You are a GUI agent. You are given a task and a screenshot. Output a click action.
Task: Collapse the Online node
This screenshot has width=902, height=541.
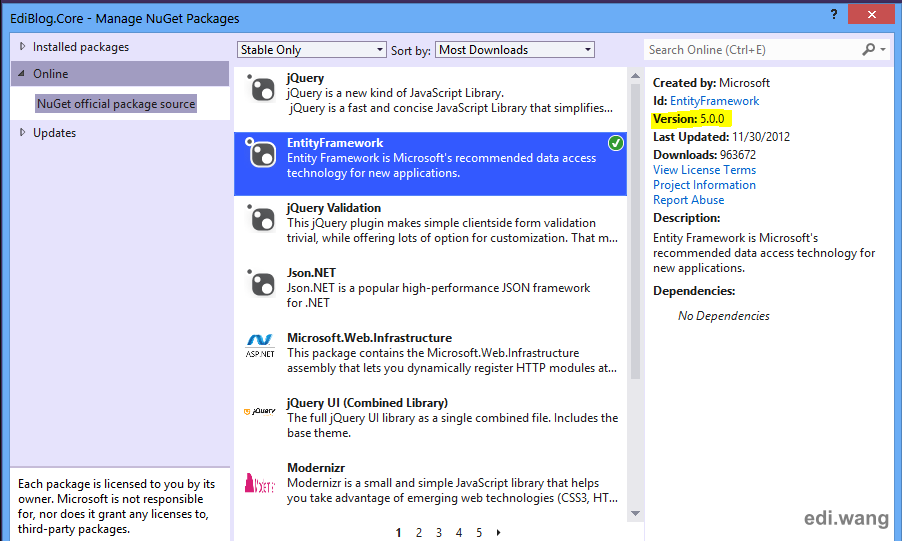(21, 74)
